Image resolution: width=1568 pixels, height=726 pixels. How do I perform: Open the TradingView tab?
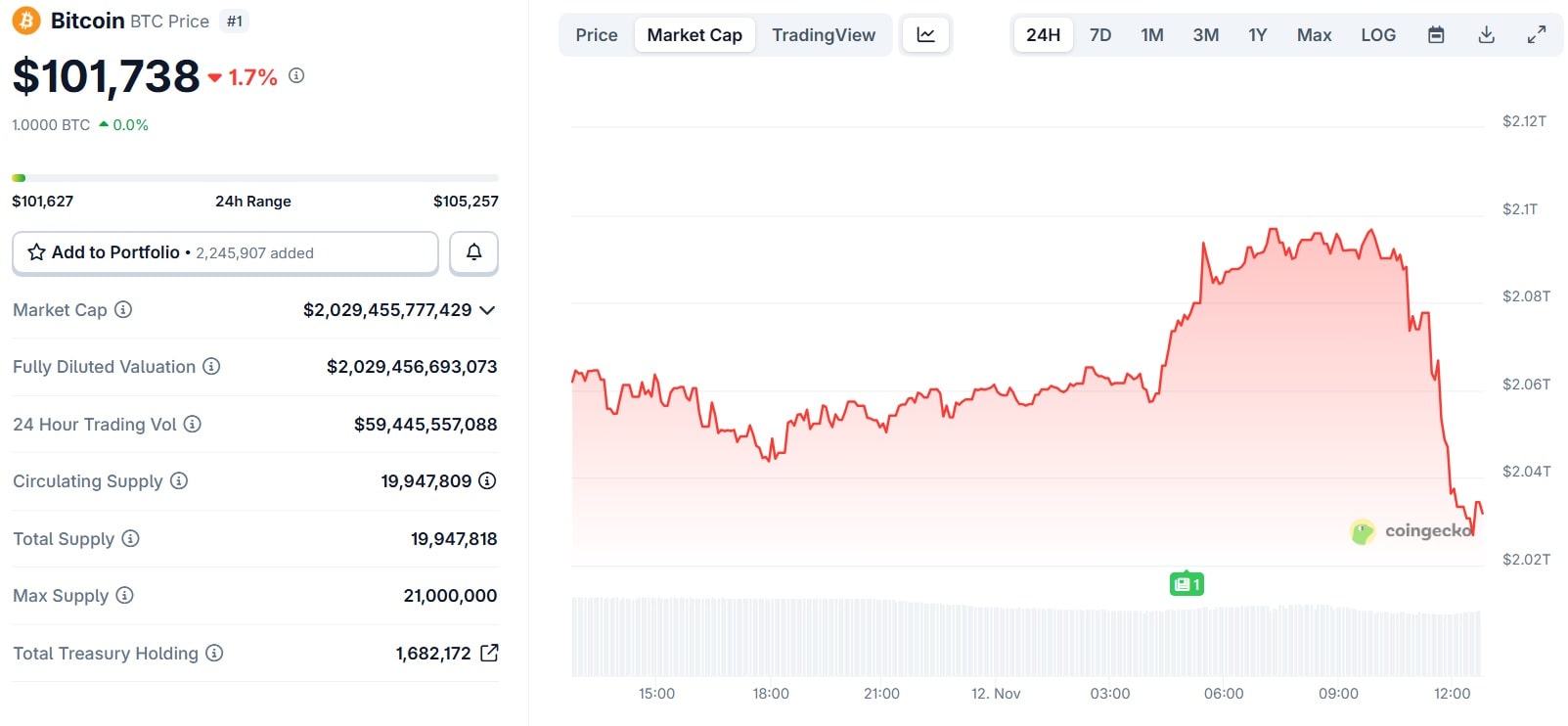pos(824,34)
